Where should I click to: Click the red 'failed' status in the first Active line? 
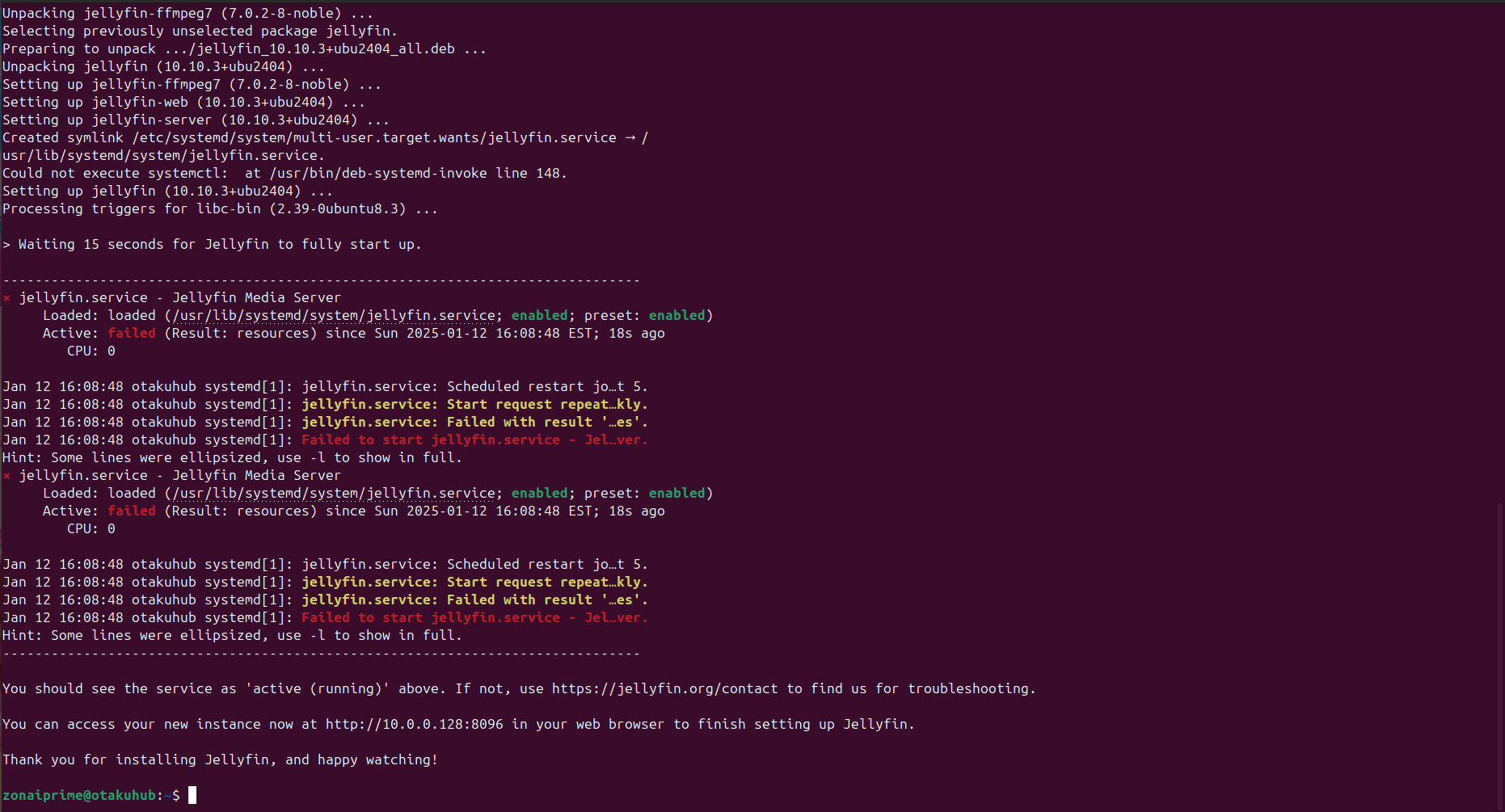(x=131, y=333)
